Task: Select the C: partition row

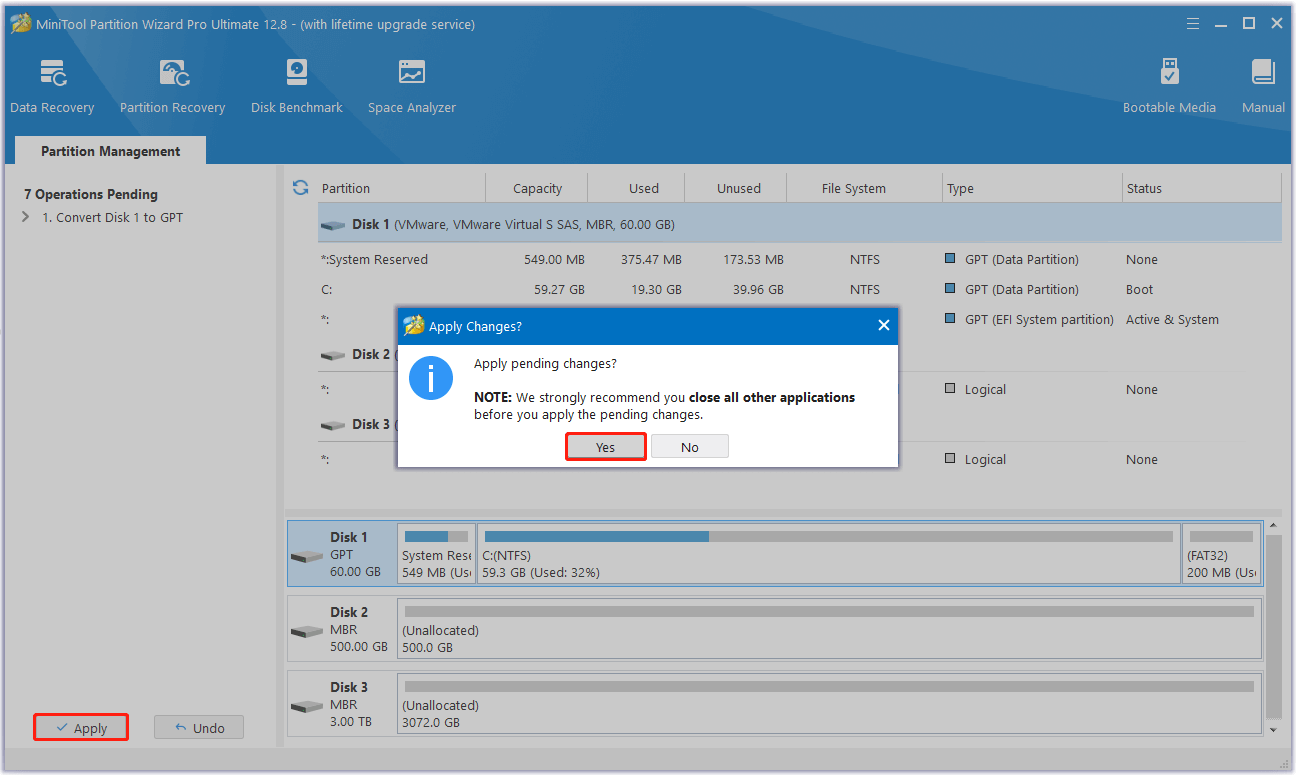Action: (x=799, y=290)
